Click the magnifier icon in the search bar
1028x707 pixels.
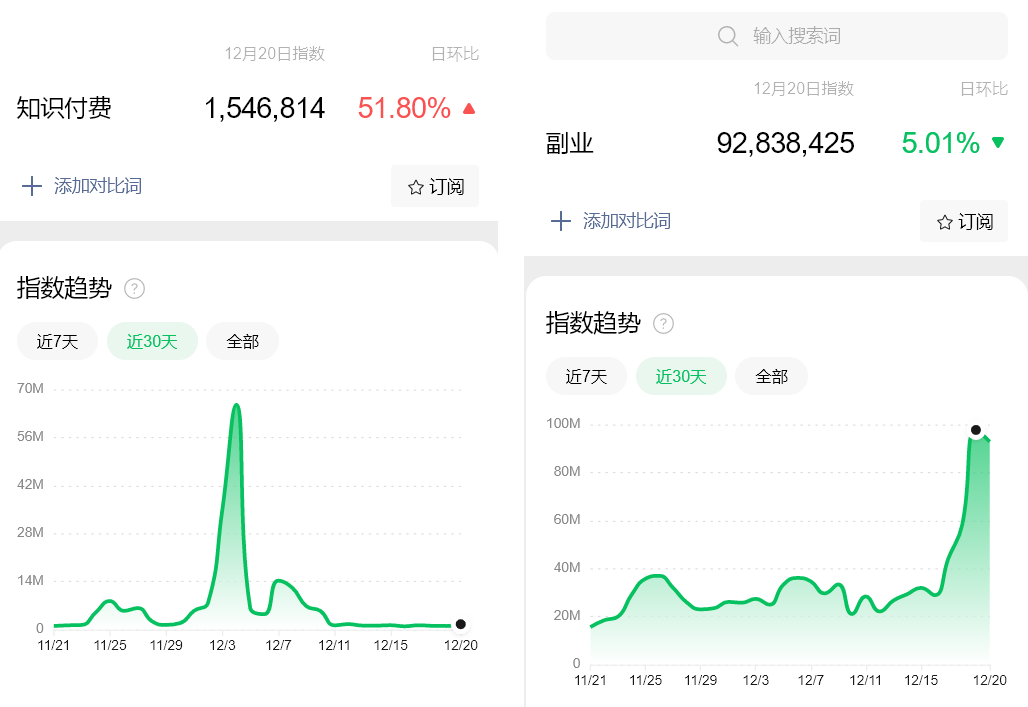tap(727, 35)
